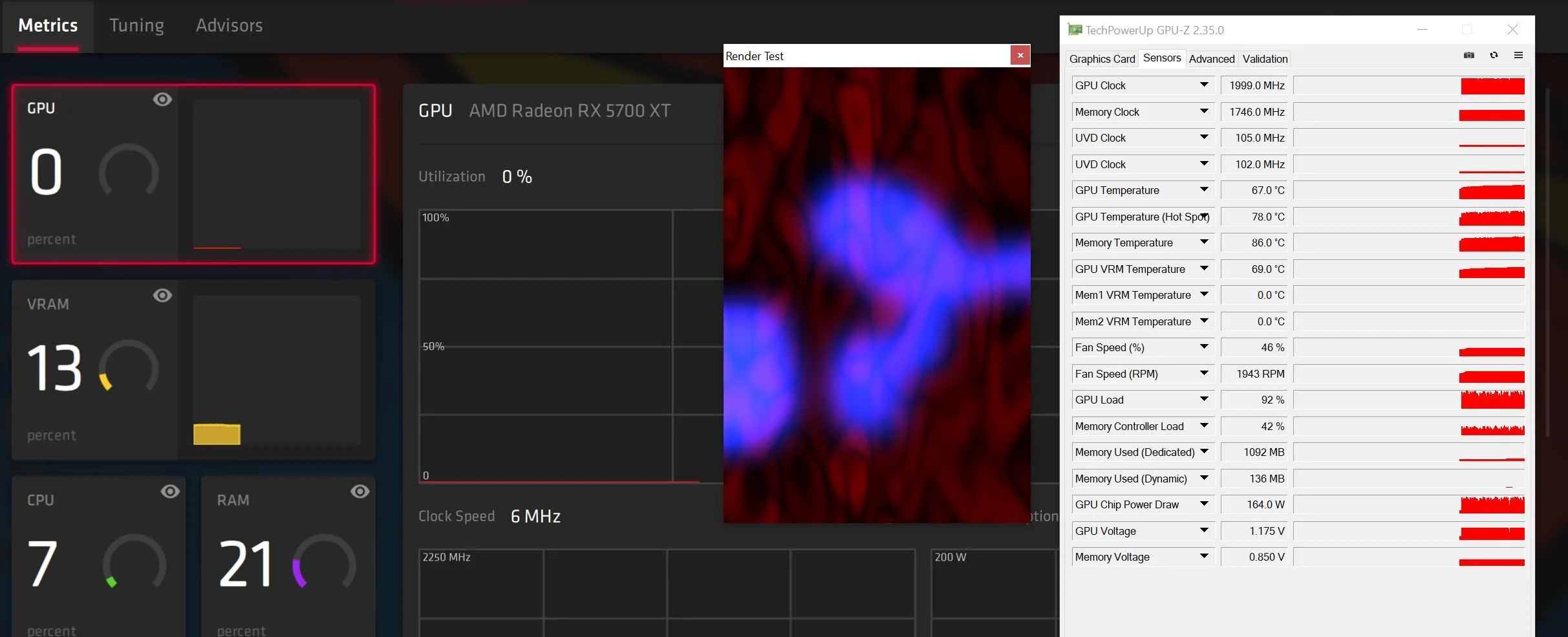Open the Advanced tab in GPU-Z
Screen dimensions: 1568x637
(x=1212, y=59)
